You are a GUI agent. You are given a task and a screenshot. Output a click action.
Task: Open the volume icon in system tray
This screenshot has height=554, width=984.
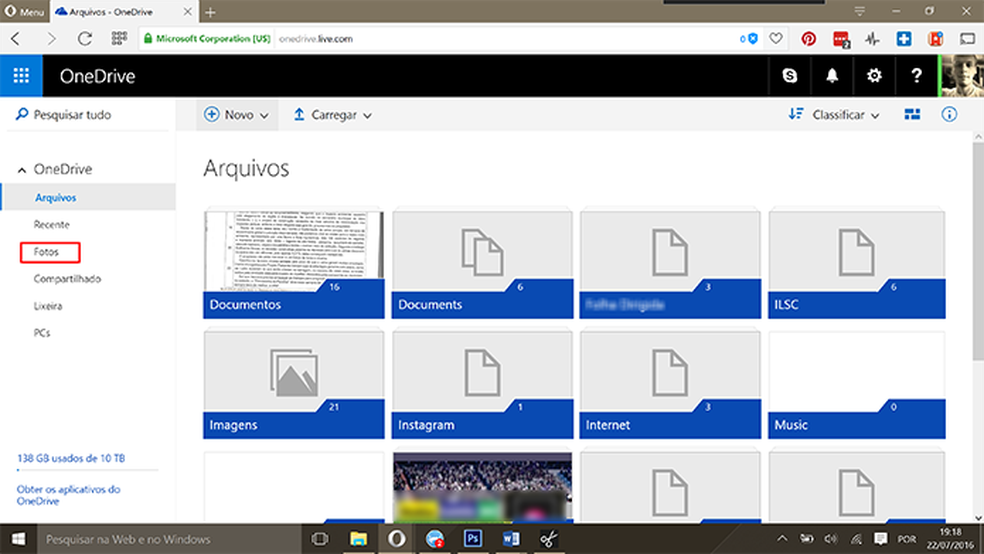831,538
